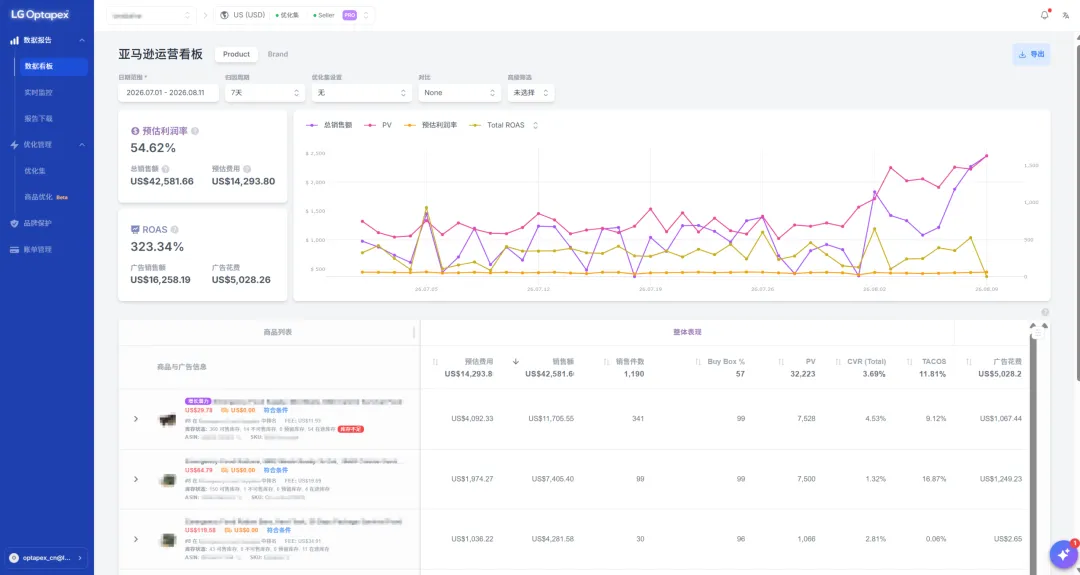Switch to the Brand tab
The width and height of the screenshot is (1080, 575).
click(278, 54)
